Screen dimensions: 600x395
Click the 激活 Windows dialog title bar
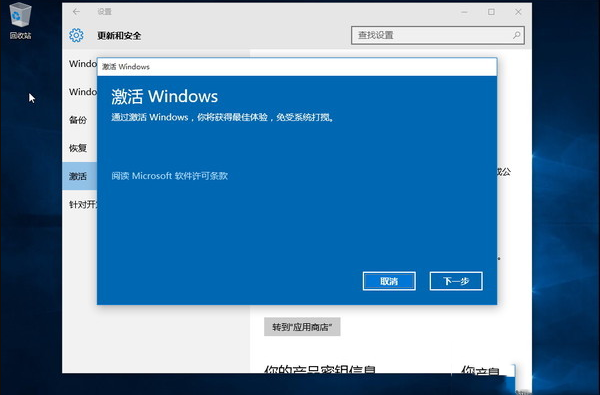pyautogui.click(x=297, y=67)
